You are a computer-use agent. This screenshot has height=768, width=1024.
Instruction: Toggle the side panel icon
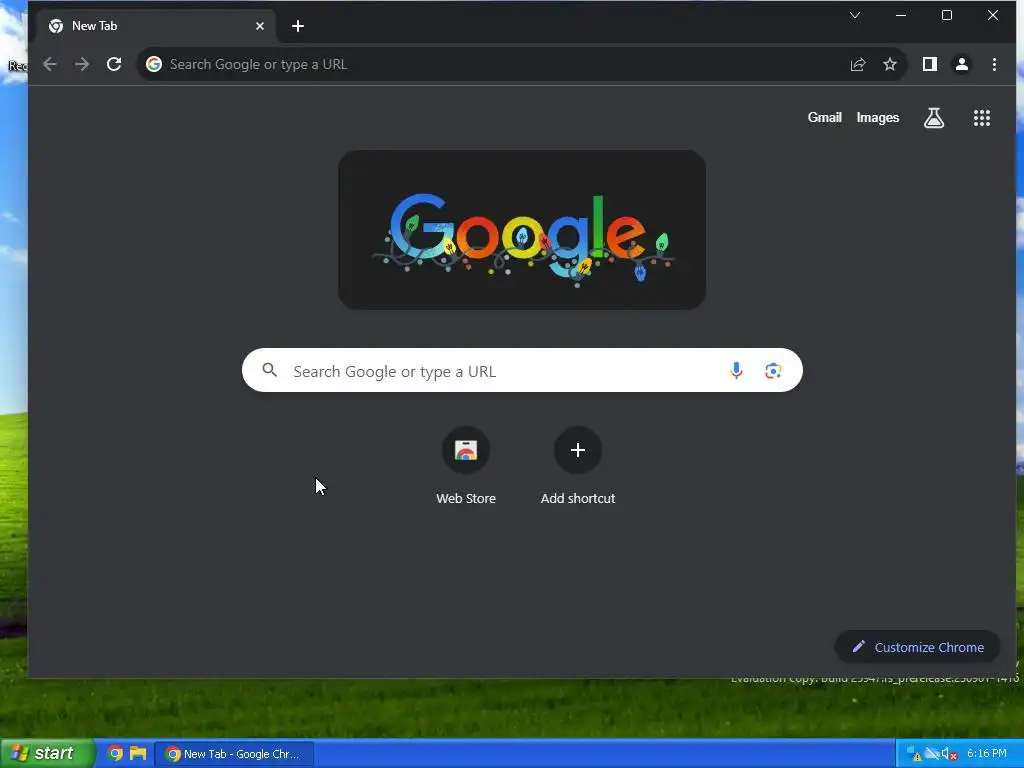coord(929,64)
